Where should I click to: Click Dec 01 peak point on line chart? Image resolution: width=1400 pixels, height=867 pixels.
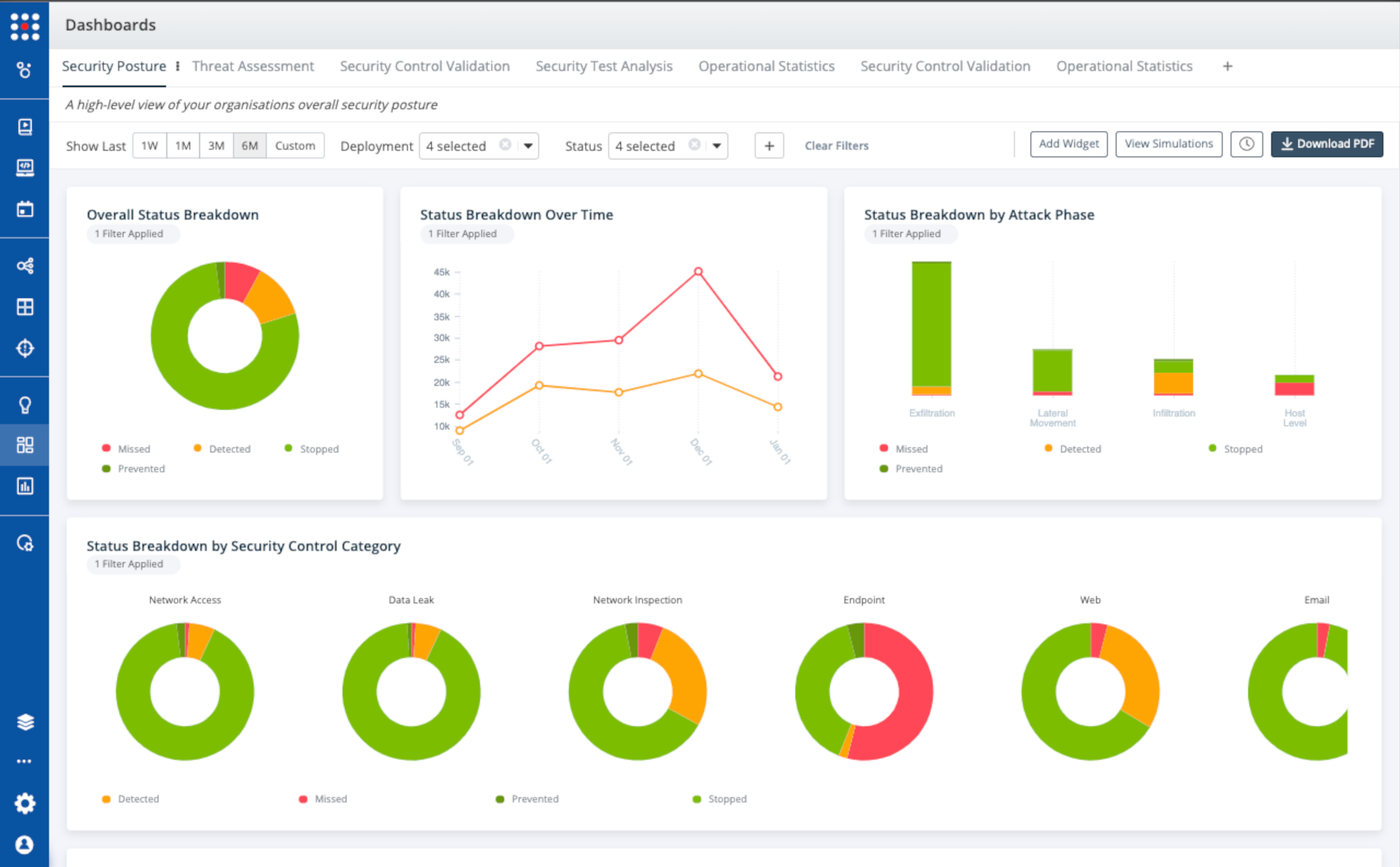(x=698, y=271)
